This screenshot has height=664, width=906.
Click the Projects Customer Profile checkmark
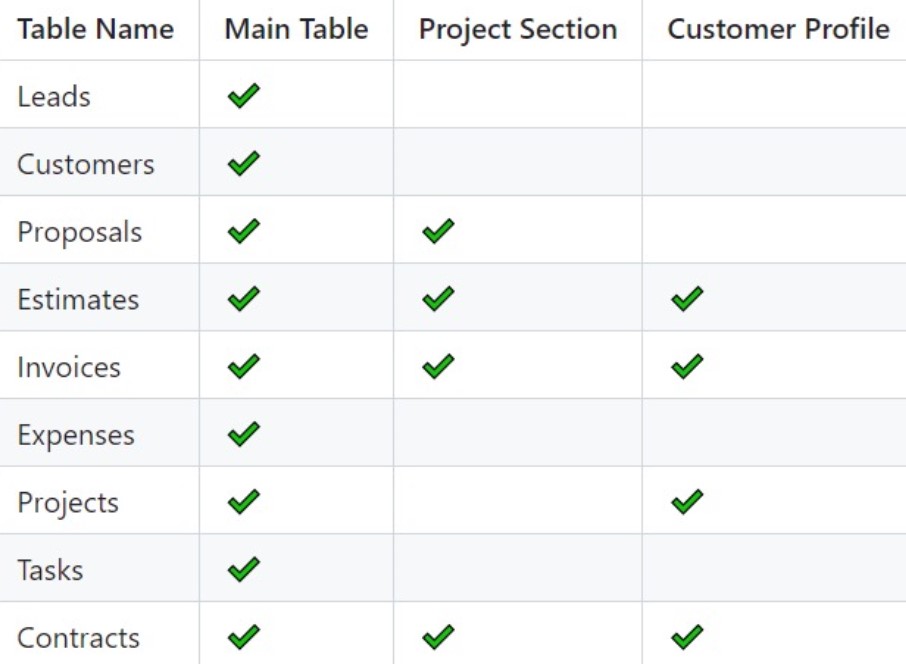click(688, 502)
